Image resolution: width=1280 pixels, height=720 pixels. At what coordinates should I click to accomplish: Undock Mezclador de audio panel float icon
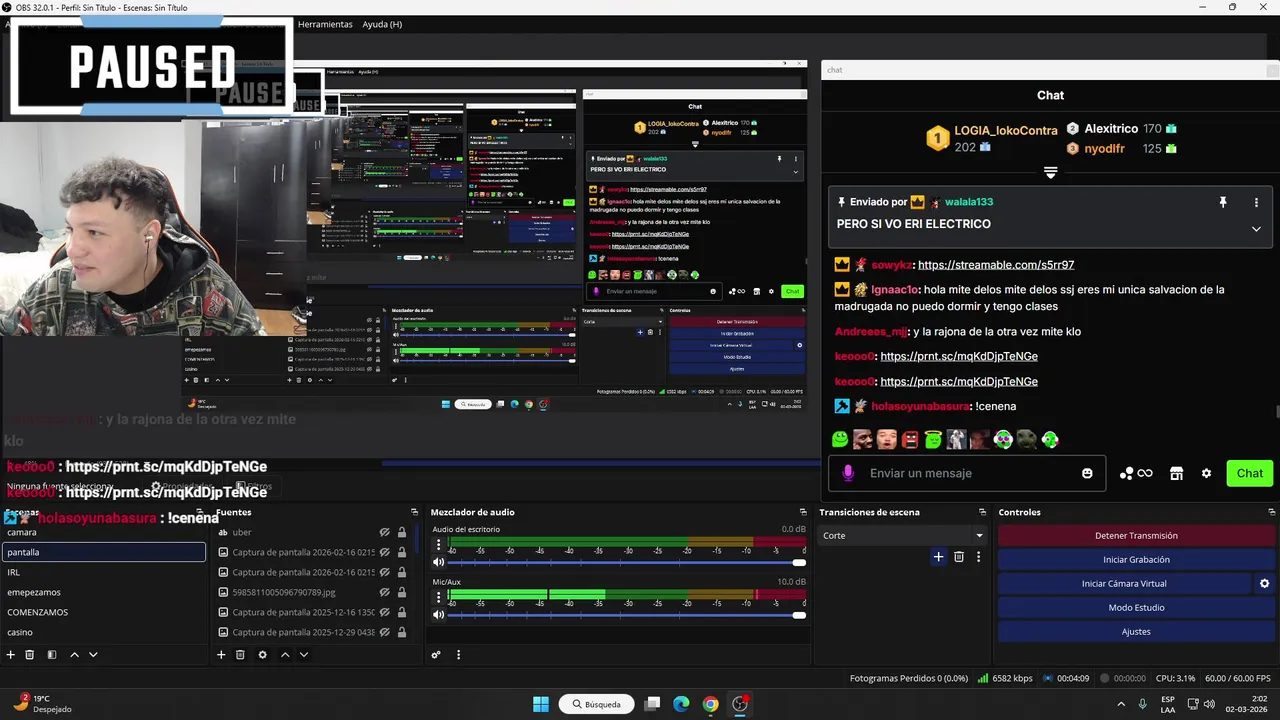803,512
